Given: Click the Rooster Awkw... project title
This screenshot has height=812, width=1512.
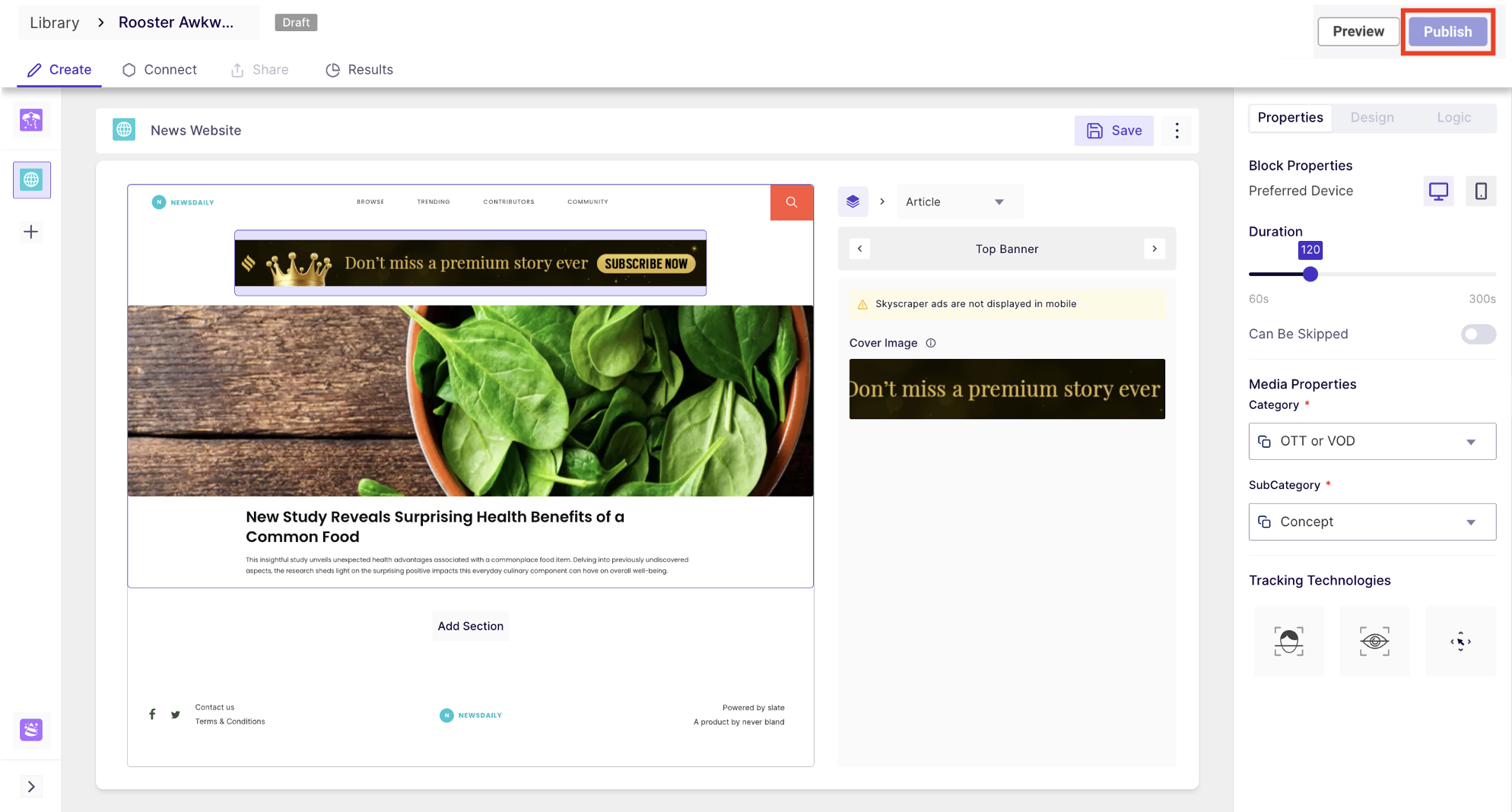Looking at the screenshot, I should pyautogui.click(x=176, y=23).
